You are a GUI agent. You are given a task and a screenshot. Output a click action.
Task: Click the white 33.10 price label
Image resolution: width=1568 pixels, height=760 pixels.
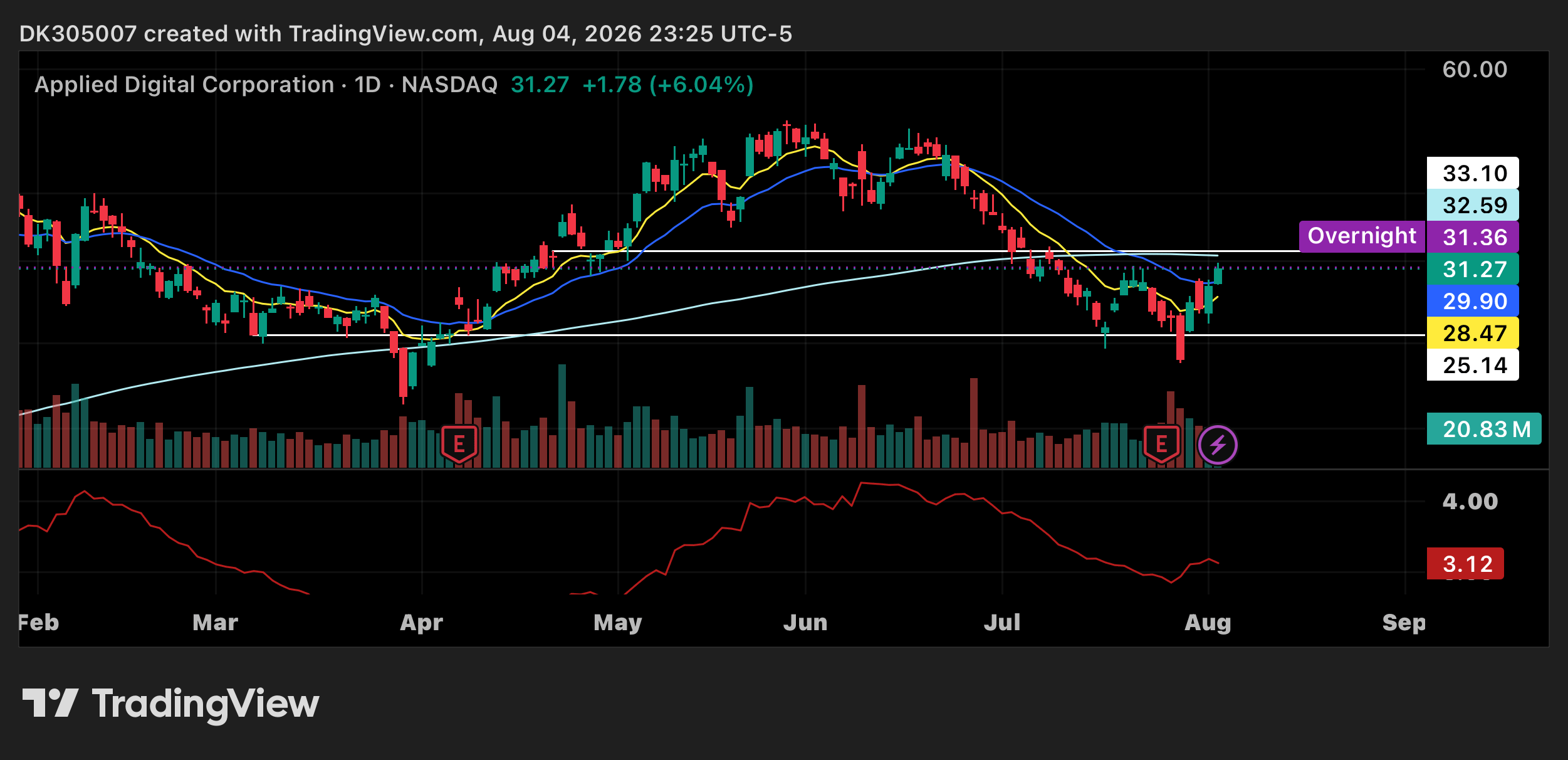[x=1473, y=173]
